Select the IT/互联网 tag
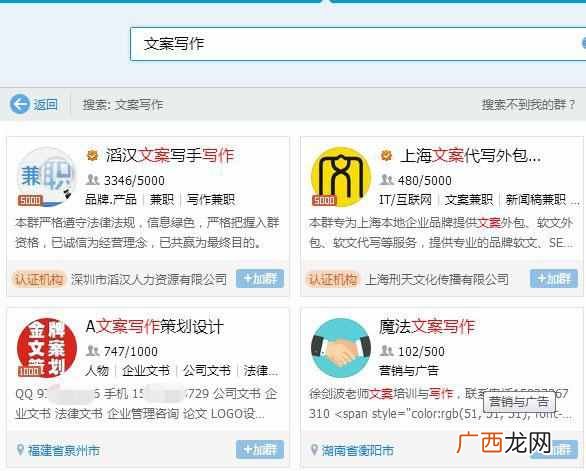Image resolution: width=586 pixels, height=471 pixels. [405, 200]
